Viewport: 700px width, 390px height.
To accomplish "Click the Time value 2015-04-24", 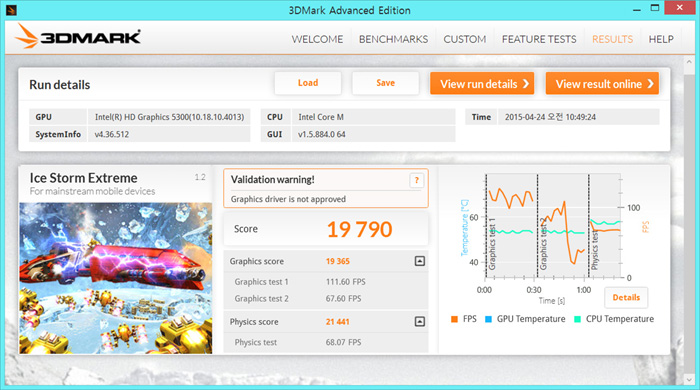I will 579,117.
